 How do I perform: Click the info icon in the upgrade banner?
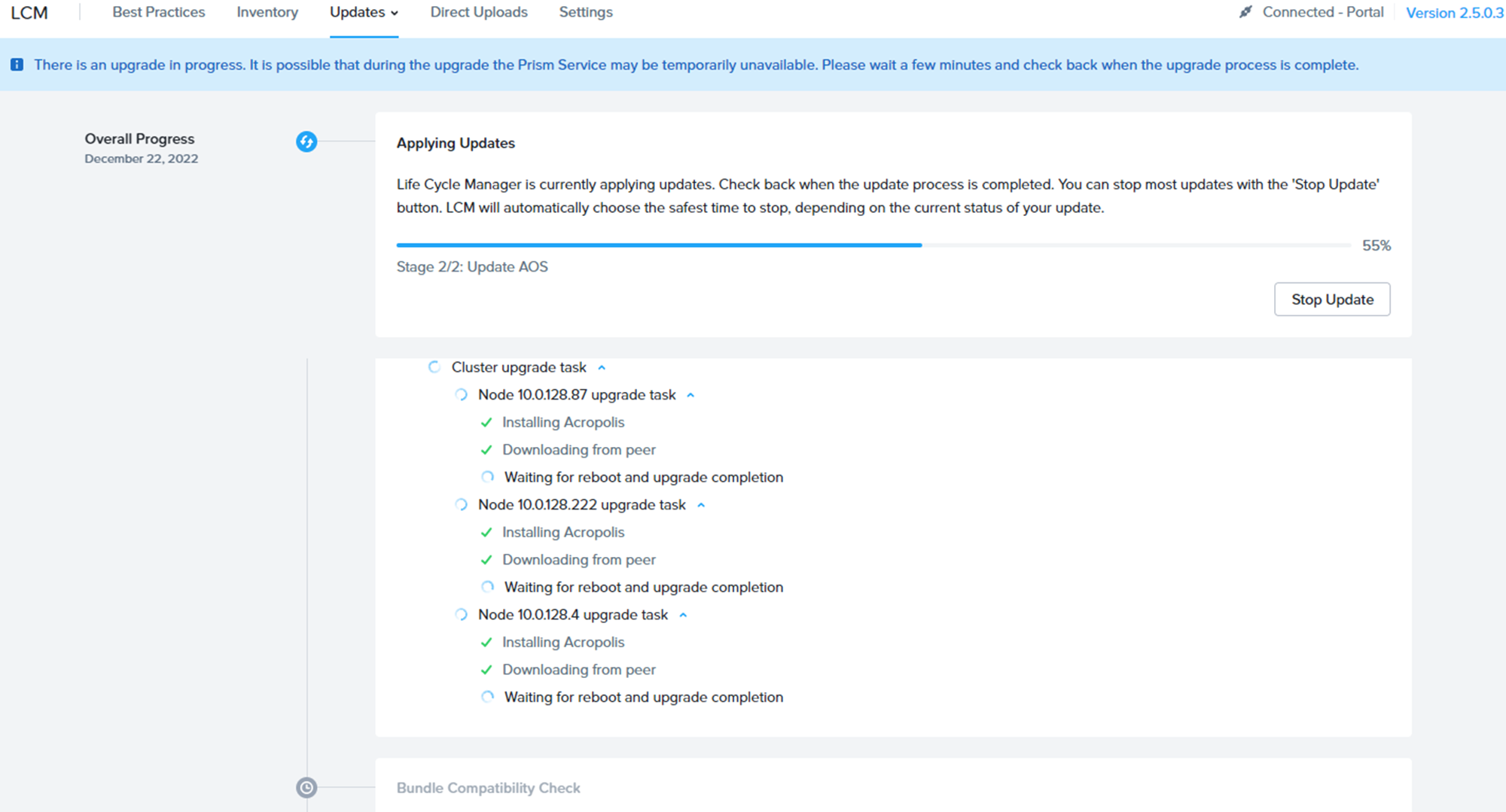[17, 65]
